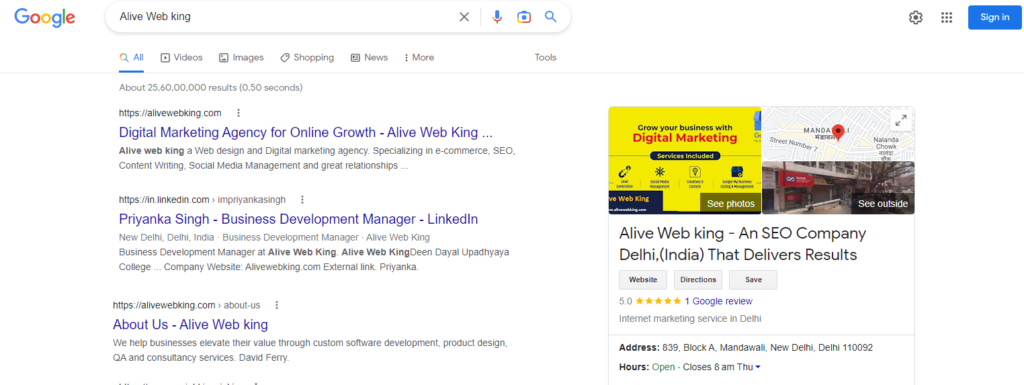1024x385 pixels.
Task: Select the All tab
Action: (x=131, y=57)
